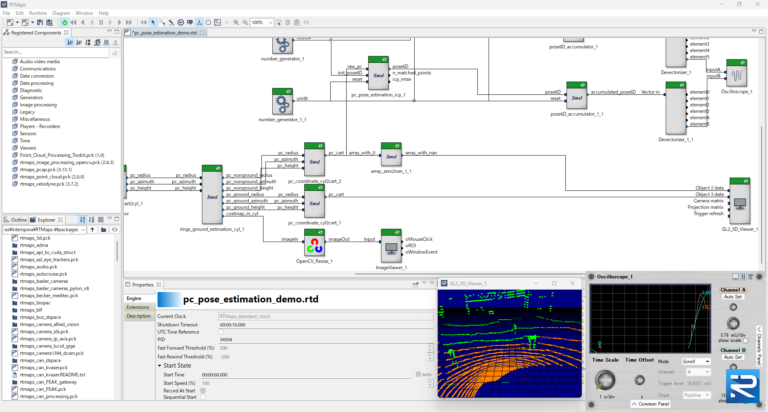The height and width of the screenshot is (412, 768).
Task: Select the pc_pose_estimation_demo.rtd editor tab
Action: coord(165,32)
